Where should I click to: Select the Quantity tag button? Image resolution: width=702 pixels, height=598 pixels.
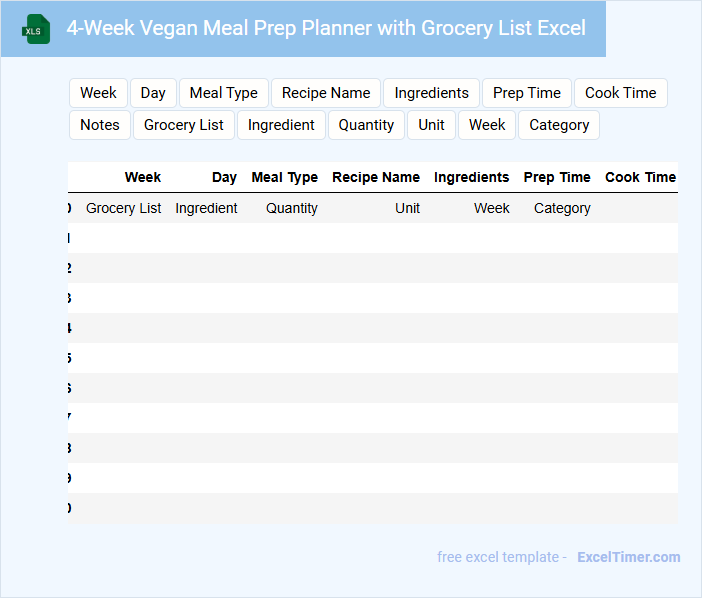coord(366,125)
